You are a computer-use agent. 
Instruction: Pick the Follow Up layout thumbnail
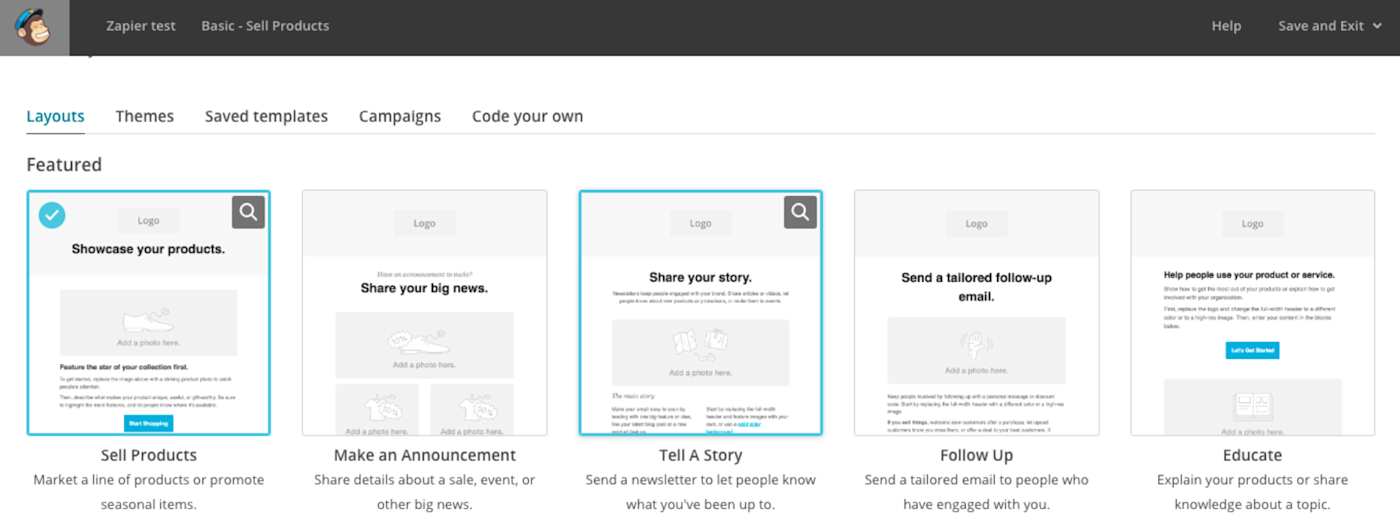click(x=976, y=313)
